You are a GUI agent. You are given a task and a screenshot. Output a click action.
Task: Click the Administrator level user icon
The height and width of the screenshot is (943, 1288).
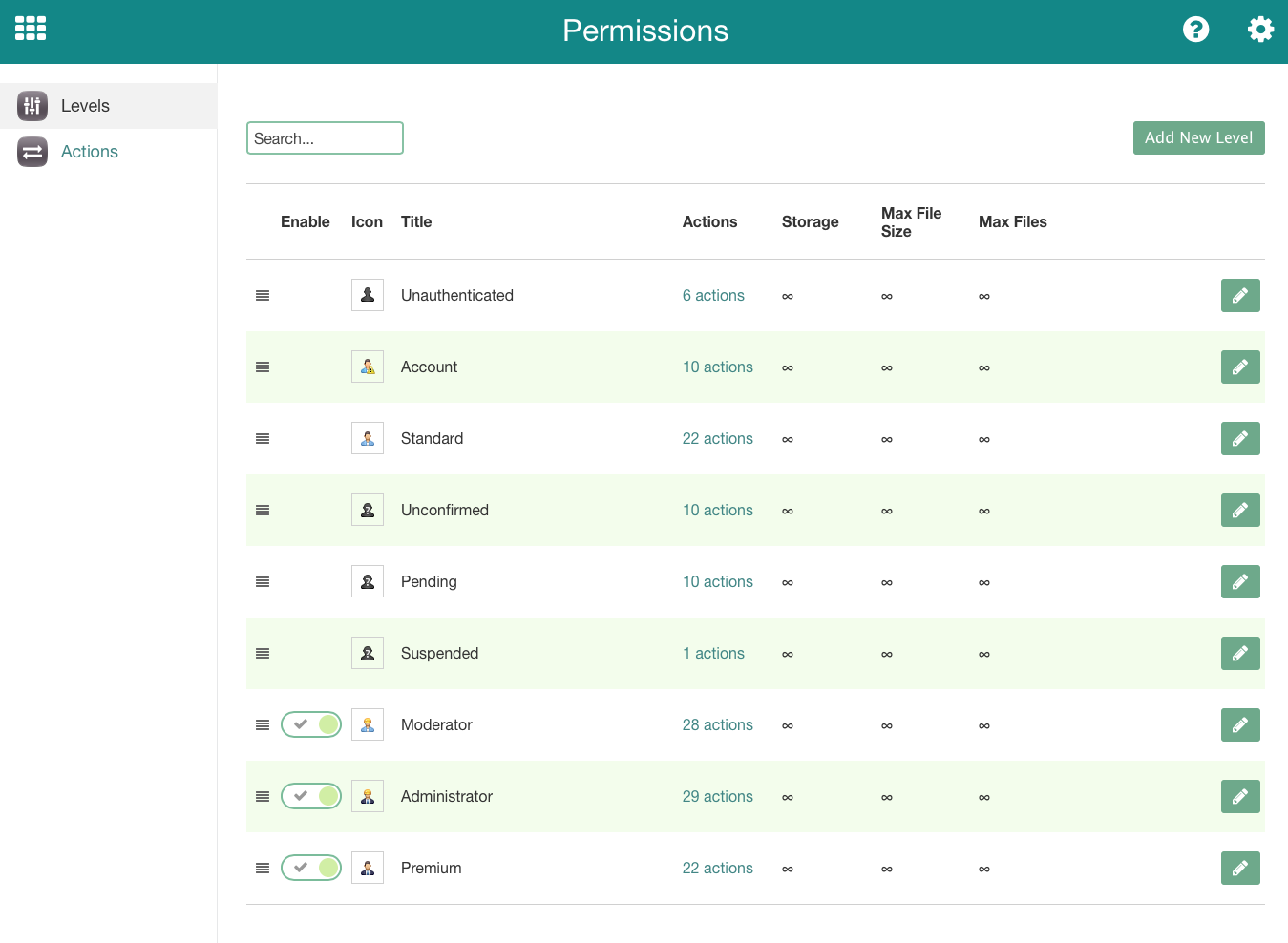pos(368,797)
